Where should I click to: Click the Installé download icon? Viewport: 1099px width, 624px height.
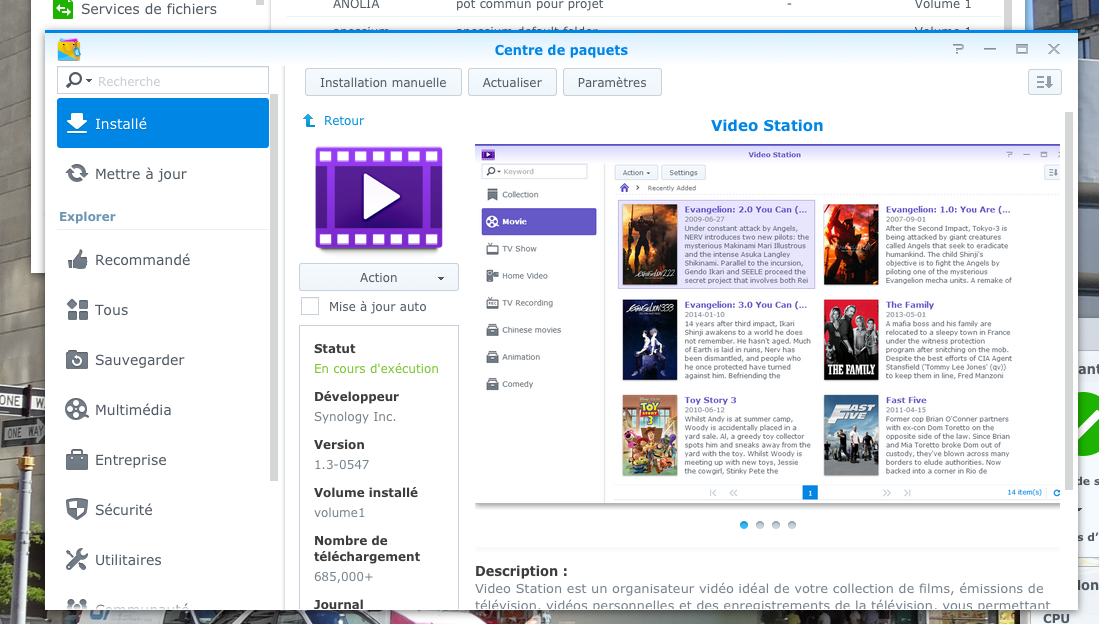[x=77, y=123]
